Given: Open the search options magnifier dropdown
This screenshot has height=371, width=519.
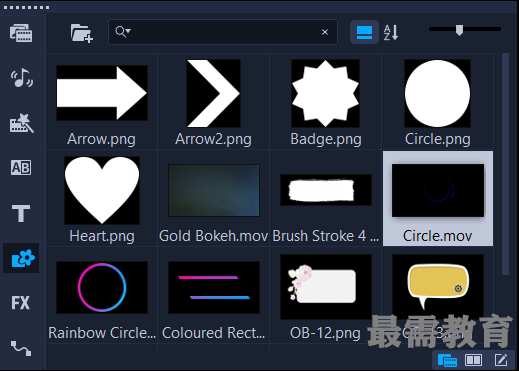Looking at the screenshot, I should 123,32.
